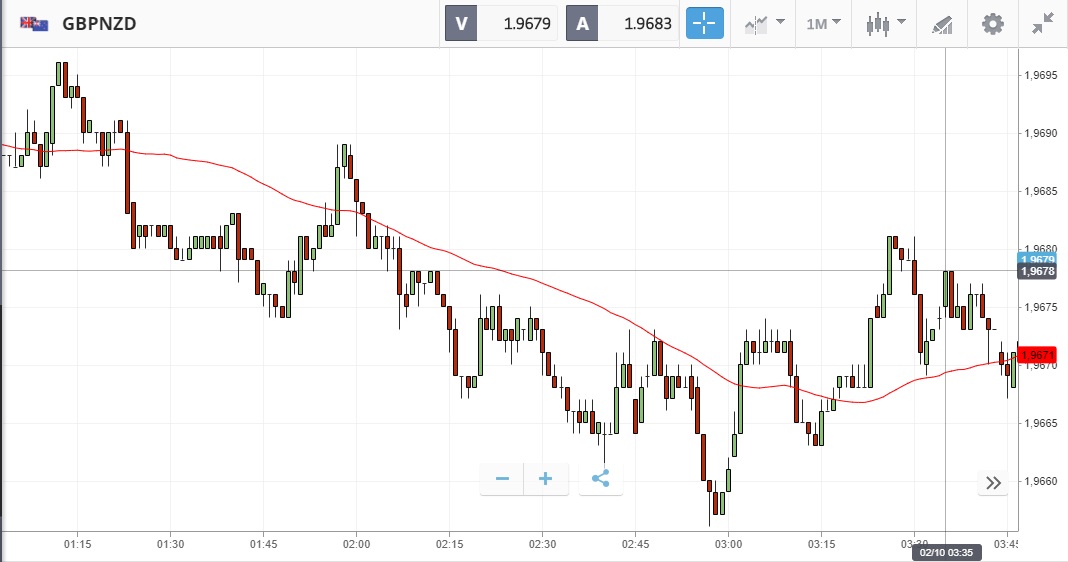Click the GBPNZD flag icon

point(34,23)
